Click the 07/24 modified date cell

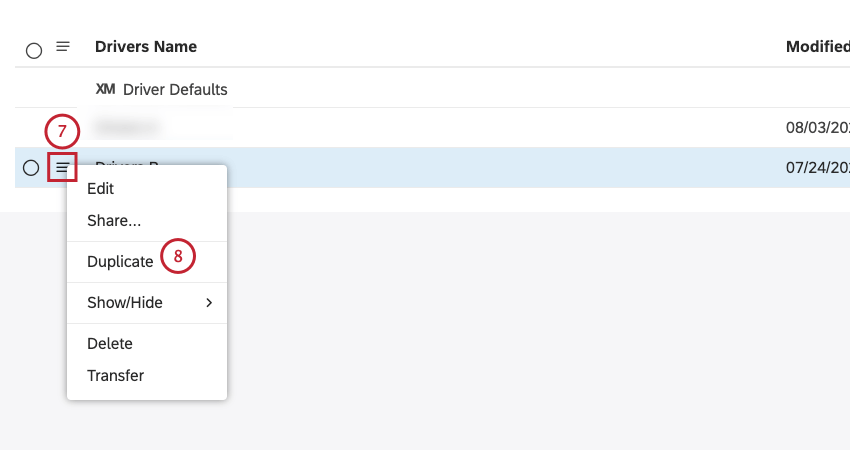coord(817,168)
